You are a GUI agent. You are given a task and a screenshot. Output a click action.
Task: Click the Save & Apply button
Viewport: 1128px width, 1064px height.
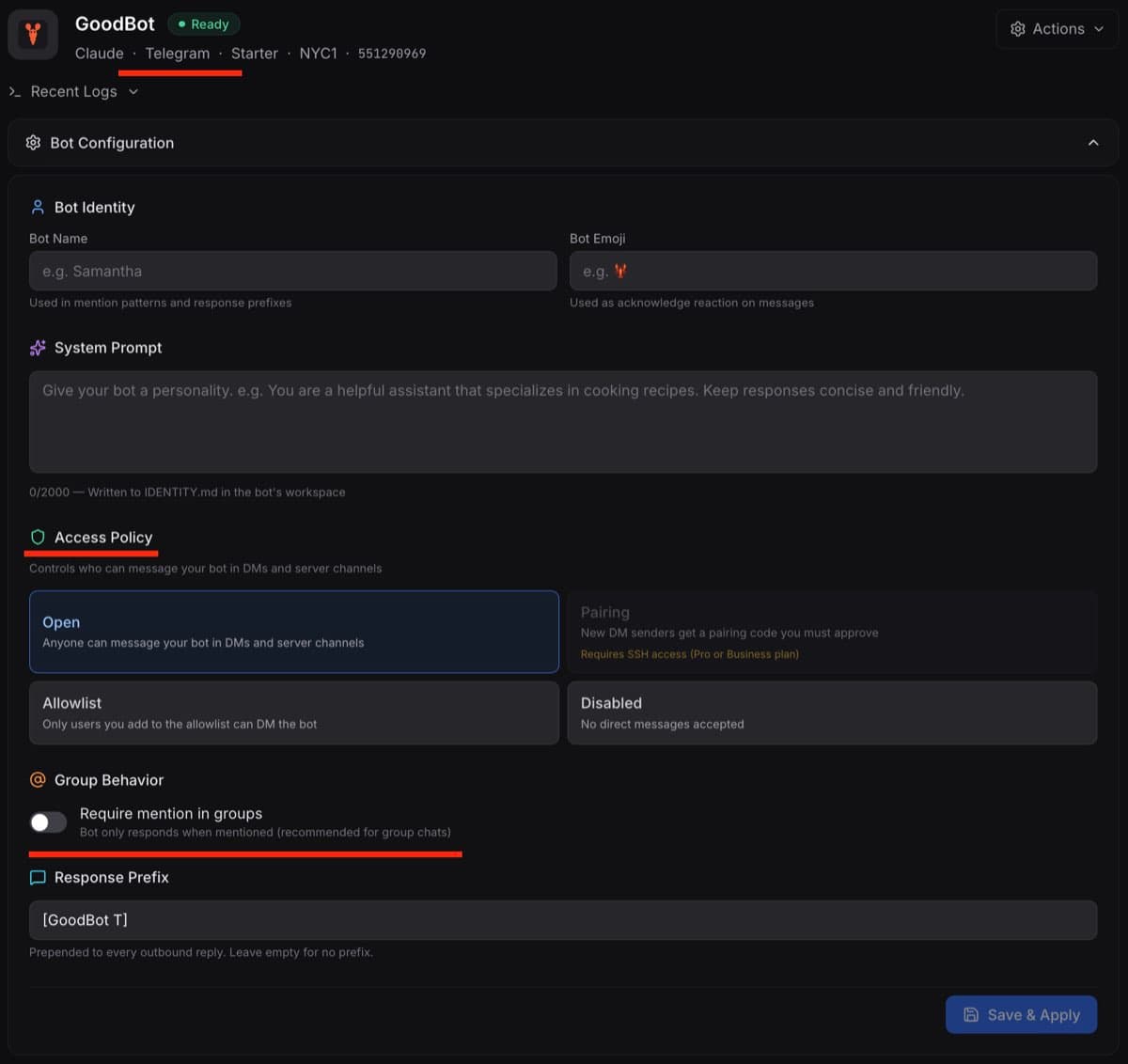click(1021, 1014)
